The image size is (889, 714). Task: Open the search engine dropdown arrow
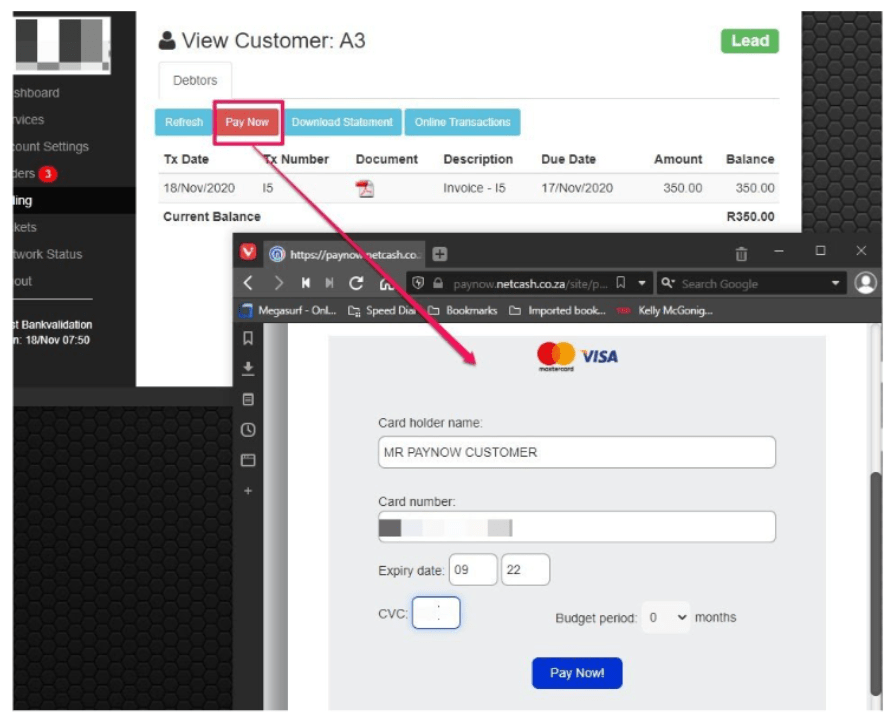coord(836,284)
